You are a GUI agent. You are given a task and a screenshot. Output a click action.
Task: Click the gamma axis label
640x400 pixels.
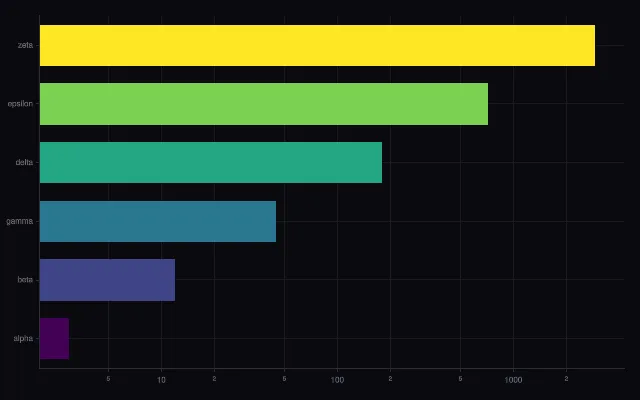(x=20, y=221)
